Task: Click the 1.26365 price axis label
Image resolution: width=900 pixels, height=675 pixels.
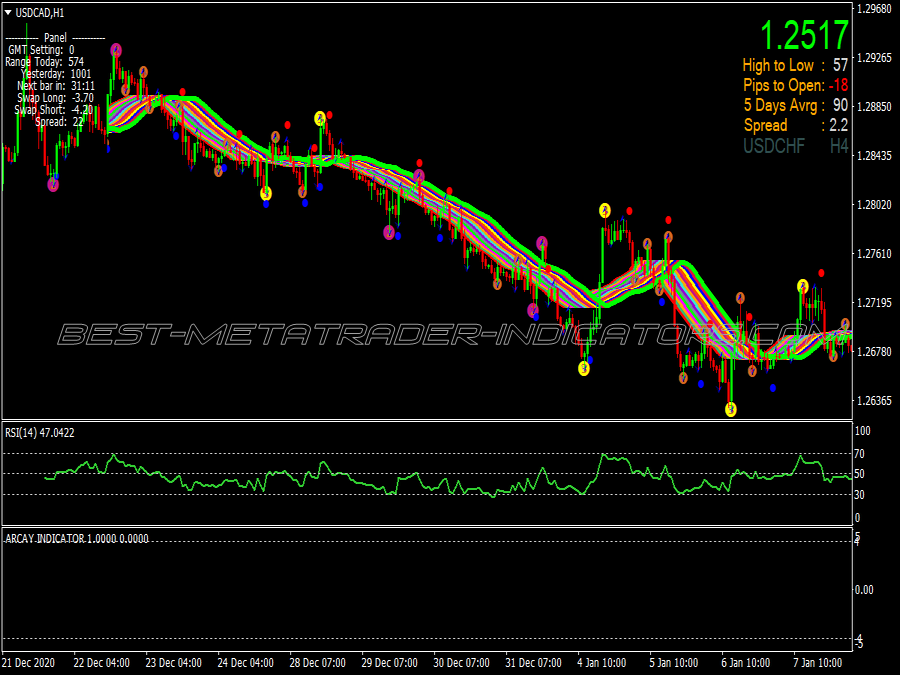Action: [874, 401]
